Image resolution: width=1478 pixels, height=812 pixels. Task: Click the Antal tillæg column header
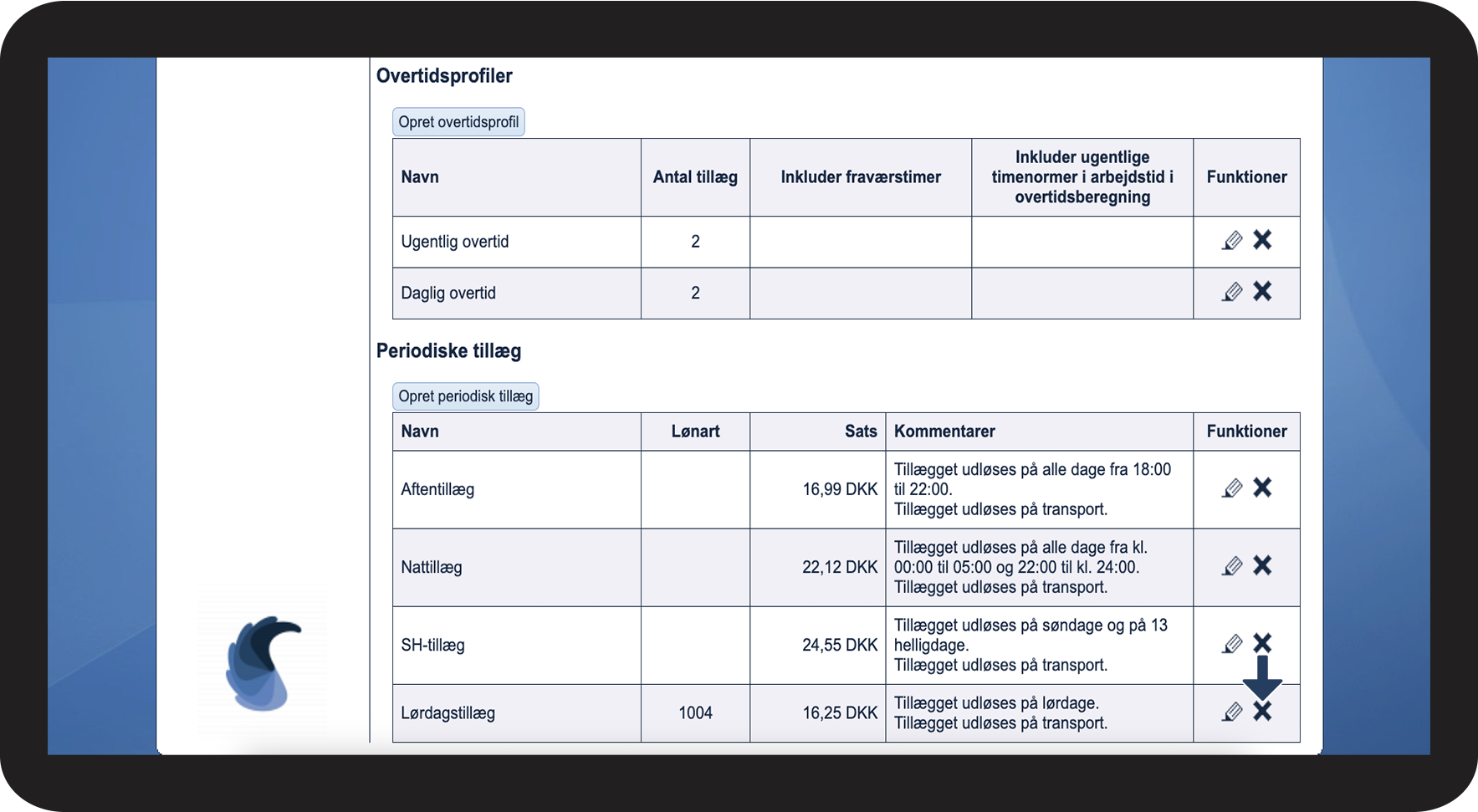(695, 177)
